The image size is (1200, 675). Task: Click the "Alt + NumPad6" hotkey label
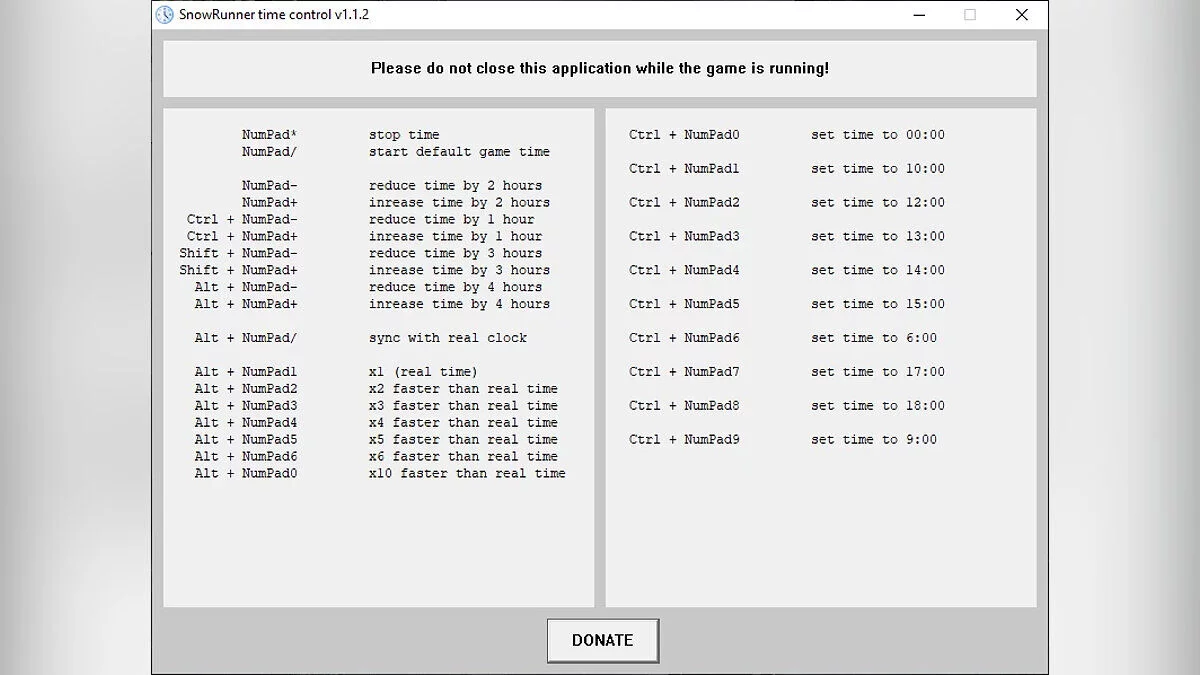246,457
